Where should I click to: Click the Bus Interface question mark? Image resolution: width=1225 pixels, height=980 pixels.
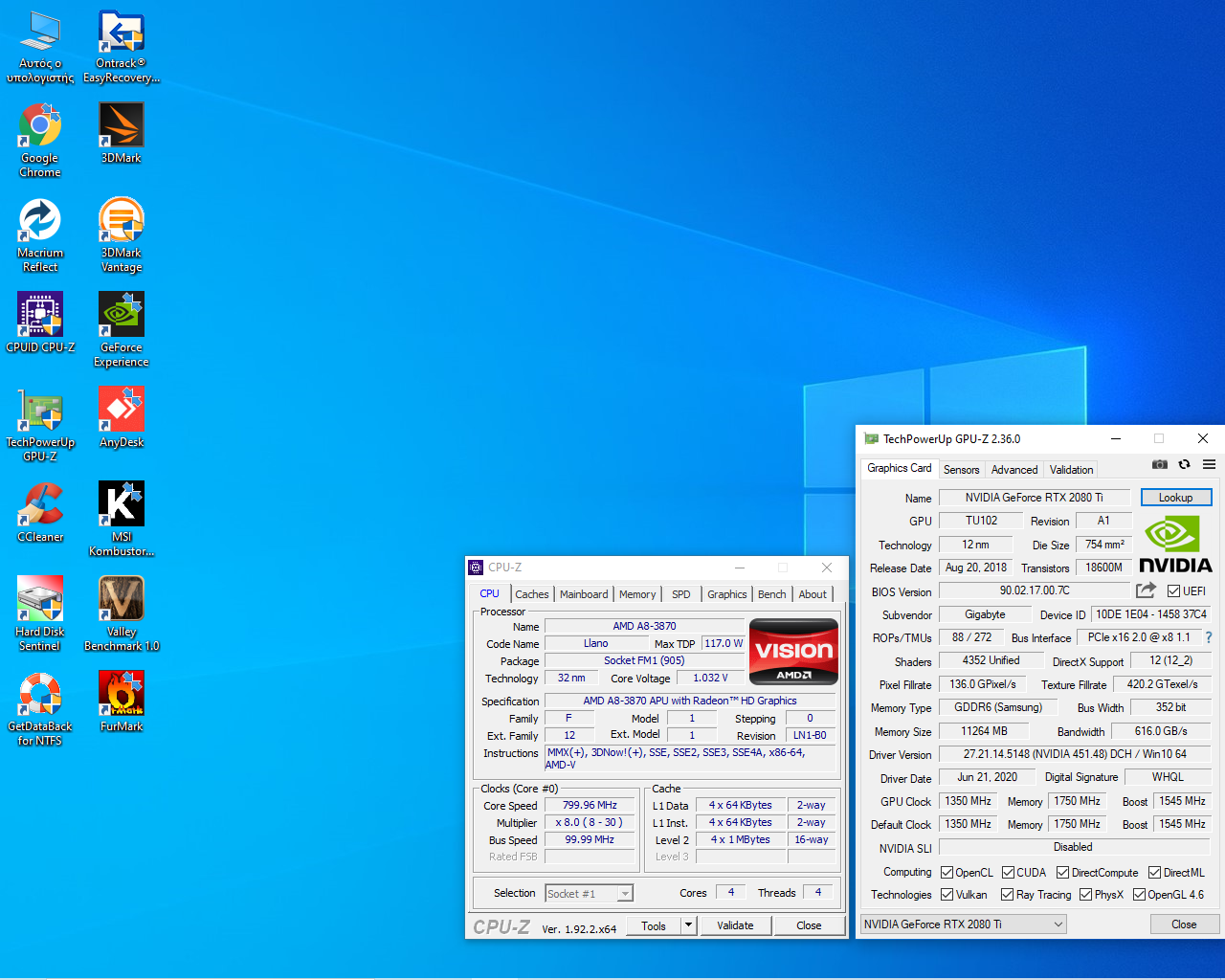[x=1209, y=637]
